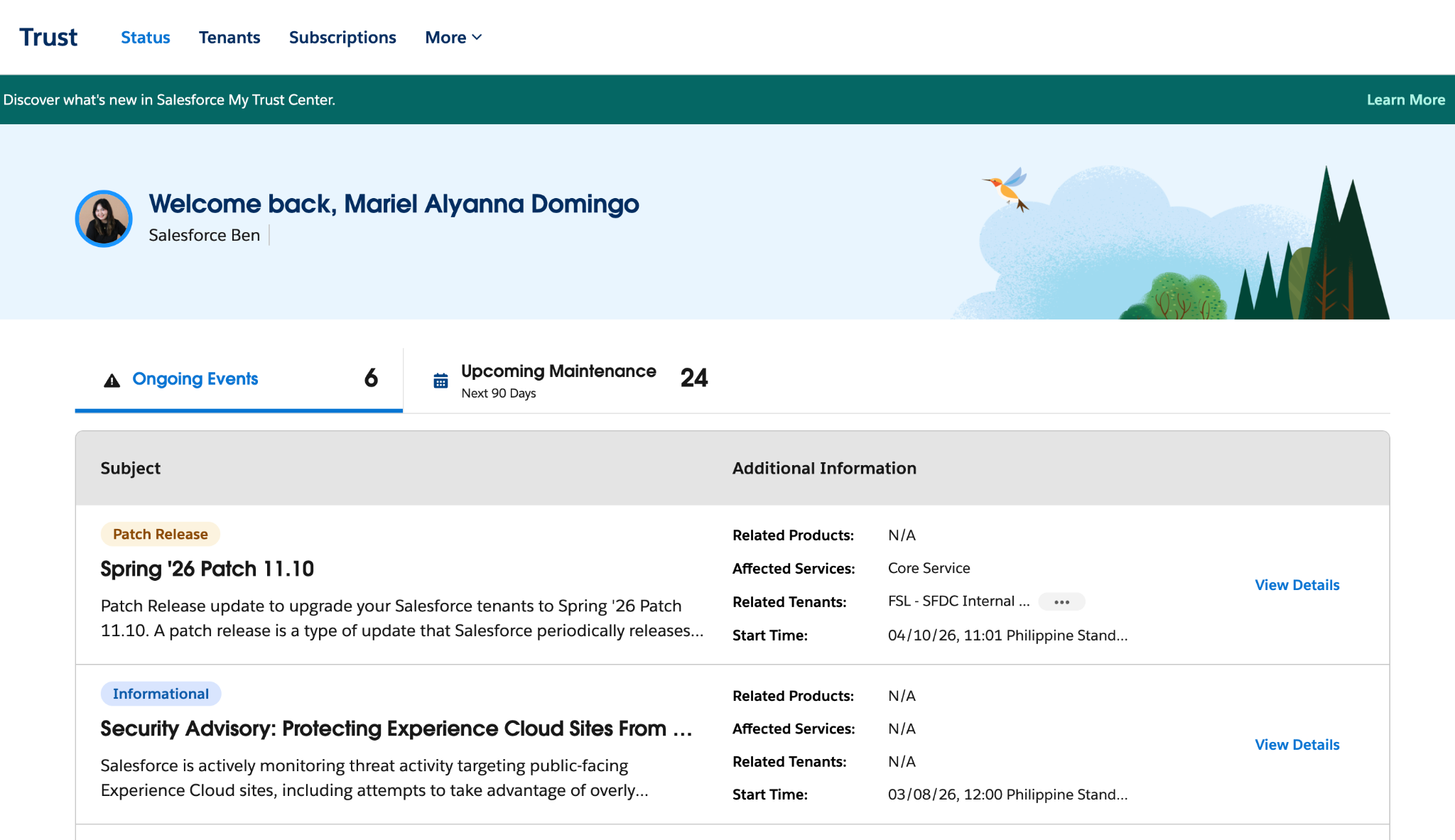View Details for the Security Advisory
Viewport: 1455px width, 840px height.
click(1297, 744)
